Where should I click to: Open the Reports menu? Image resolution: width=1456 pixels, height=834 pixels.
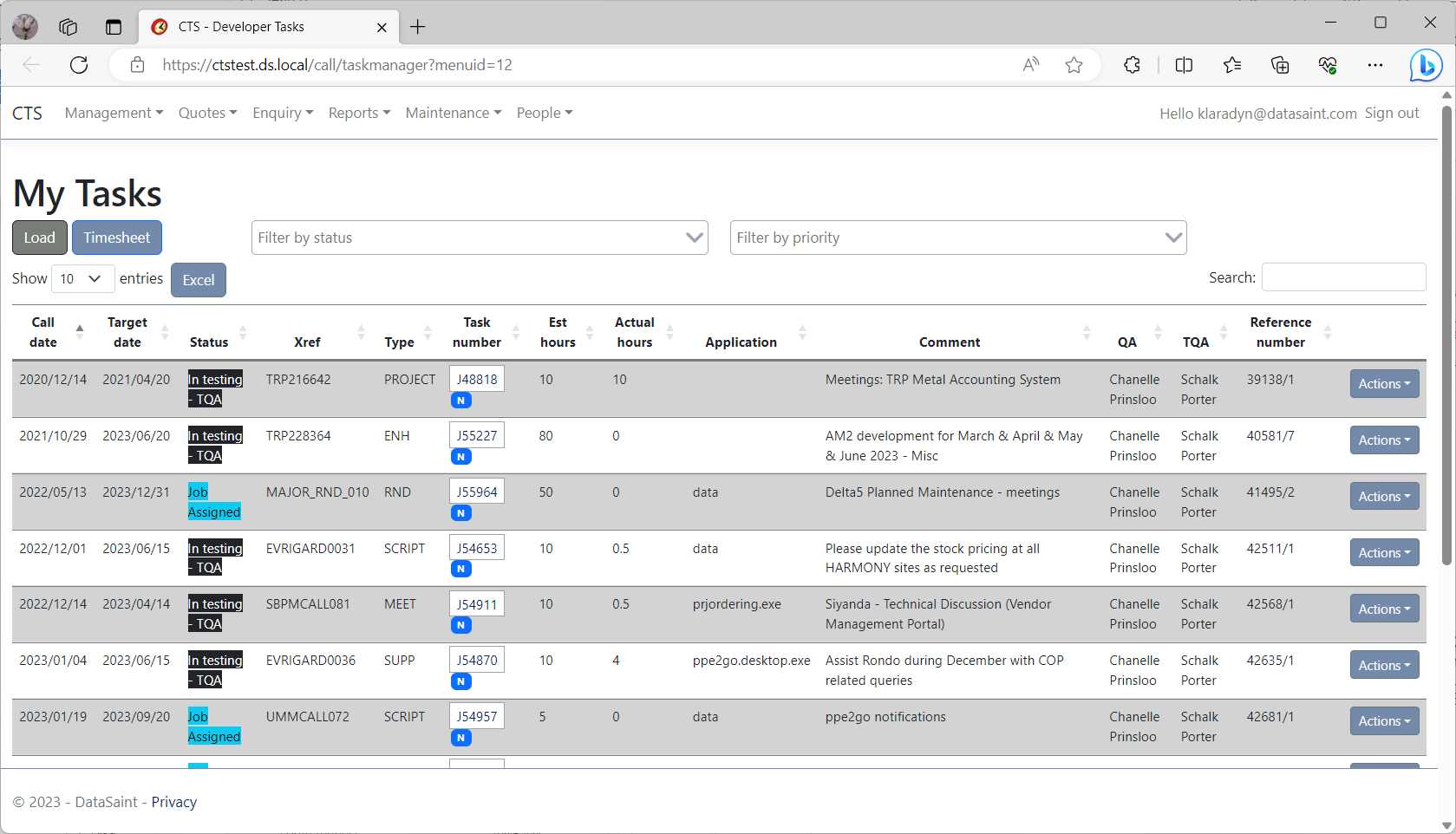[x=359, y=113]
